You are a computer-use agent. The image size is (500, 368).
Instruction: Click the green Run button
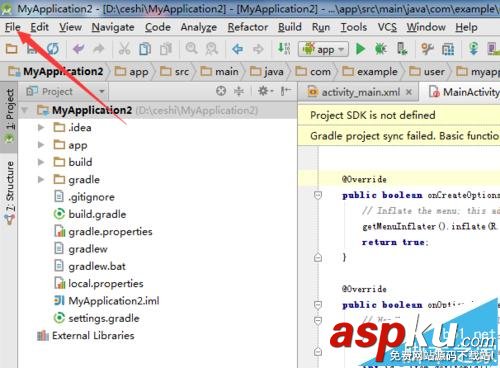[x=360, y=49]
